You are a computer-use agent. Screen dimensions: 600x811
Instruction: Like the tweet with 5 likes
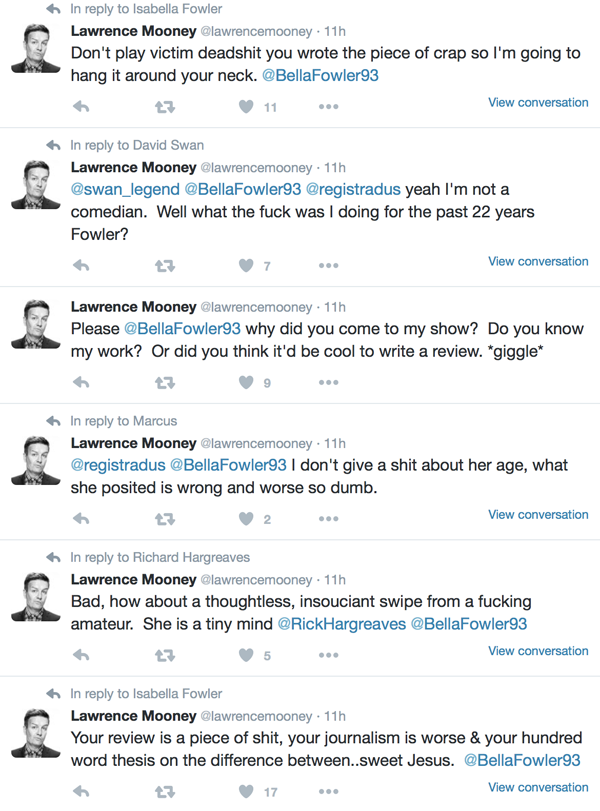click(x=246, y=656)
